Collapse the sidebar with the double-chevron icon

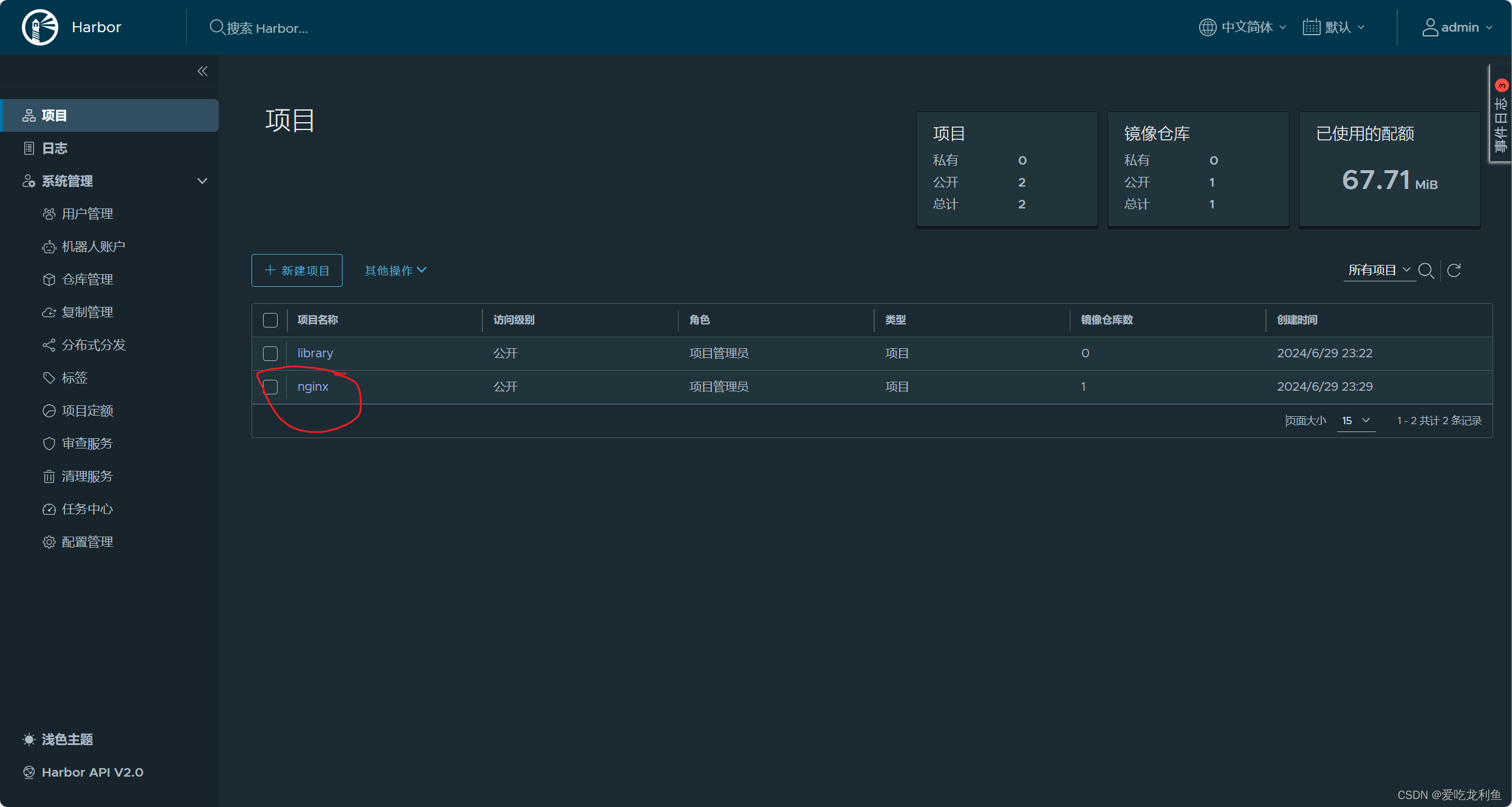(202, 71)
